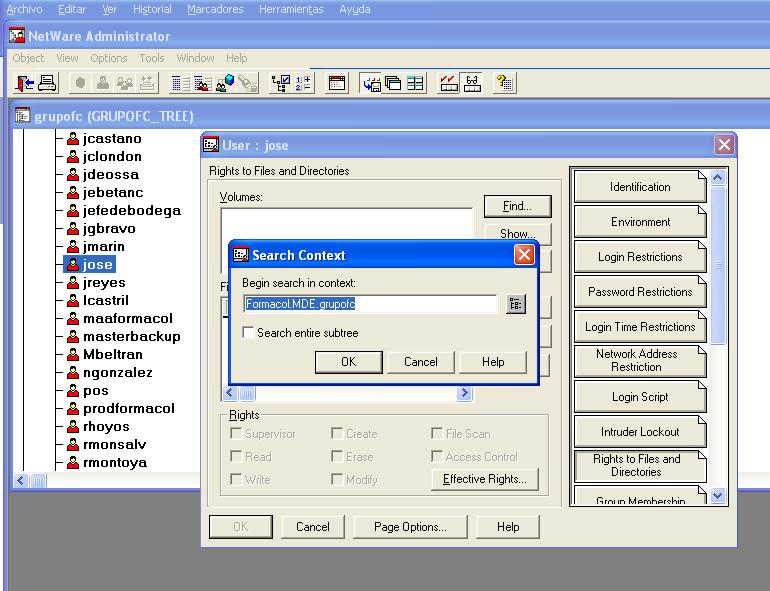770x591 pixels.
Task: Click the user icon next to masterbackup
Action: [x=73, y=337]
